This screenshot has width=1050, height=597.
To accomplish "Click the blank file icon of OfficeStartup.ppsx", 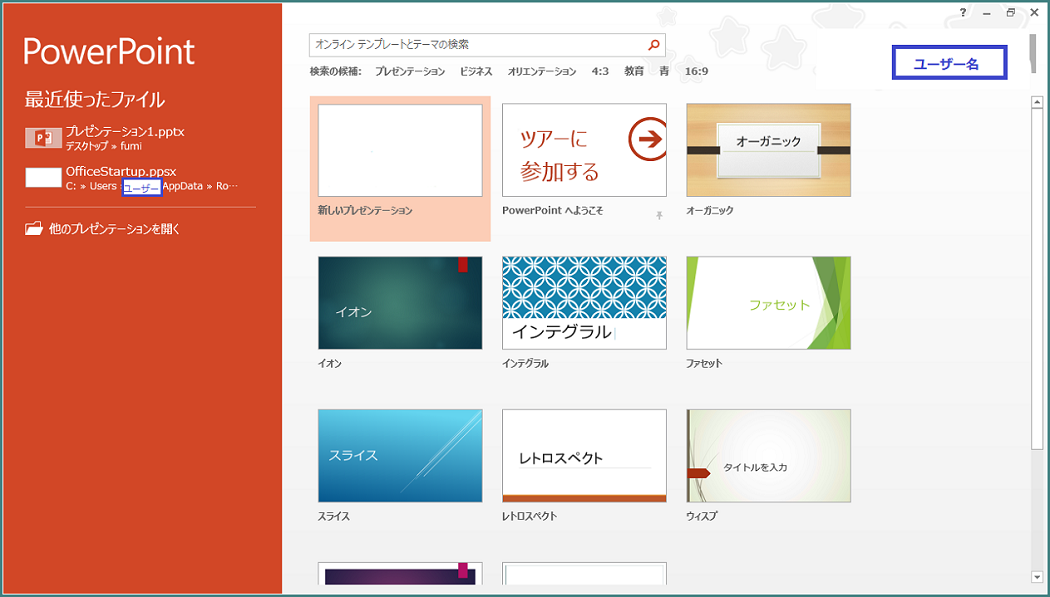I will (x=44, y=177).
